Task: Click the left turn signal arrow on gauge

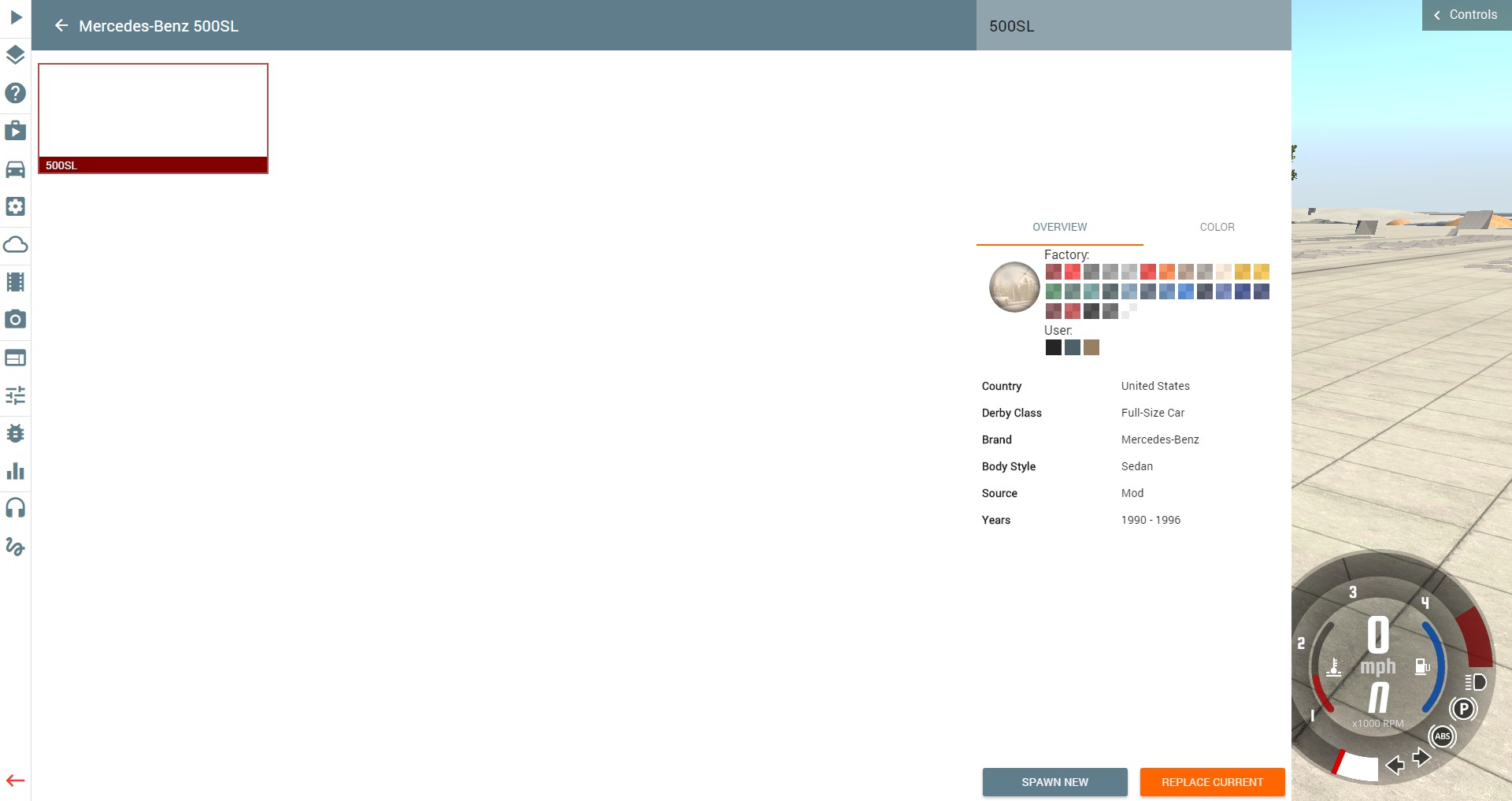Action: (x=1395, y=765)
